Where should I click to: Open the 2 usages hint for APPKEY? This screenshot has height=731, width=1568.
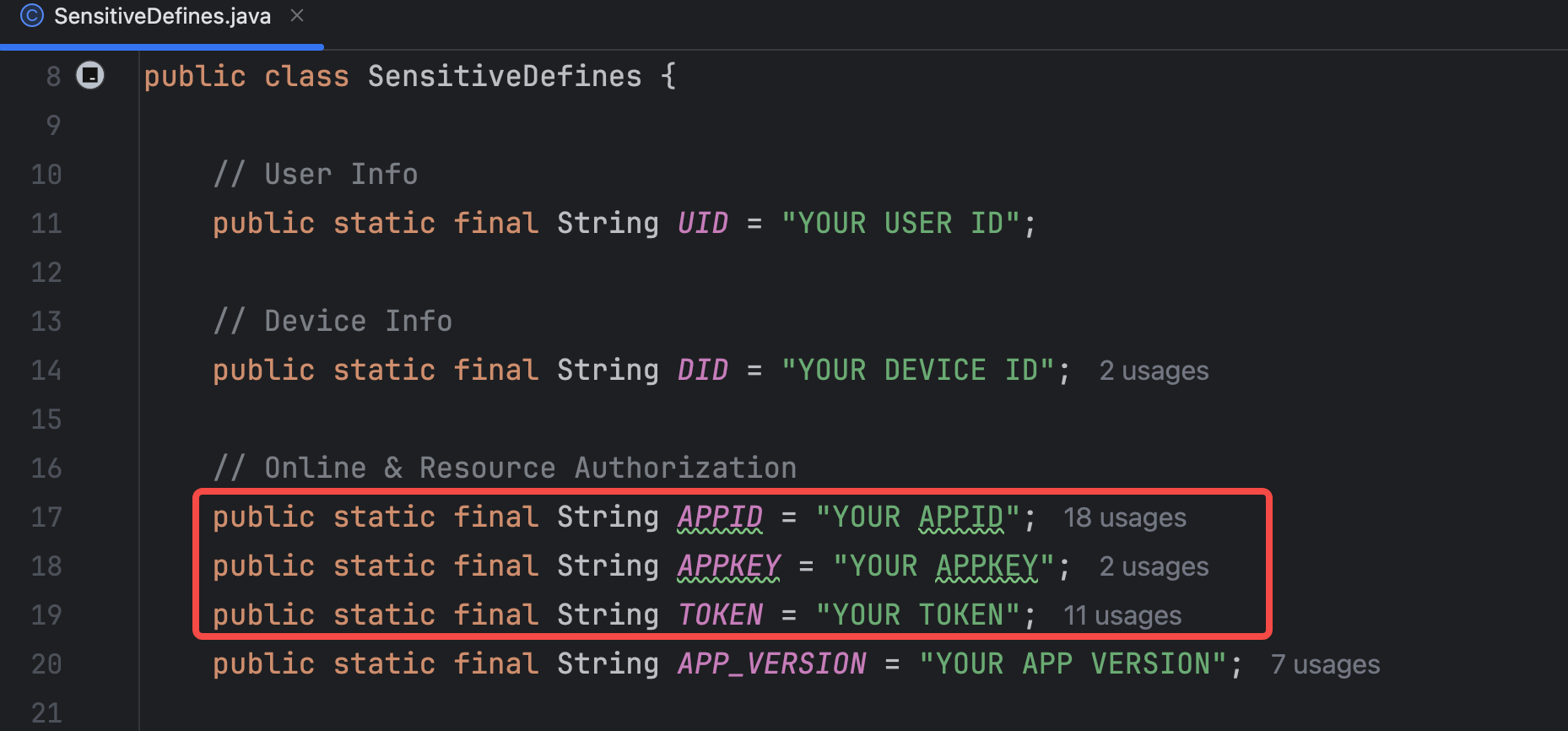(x=1154, y=566)
